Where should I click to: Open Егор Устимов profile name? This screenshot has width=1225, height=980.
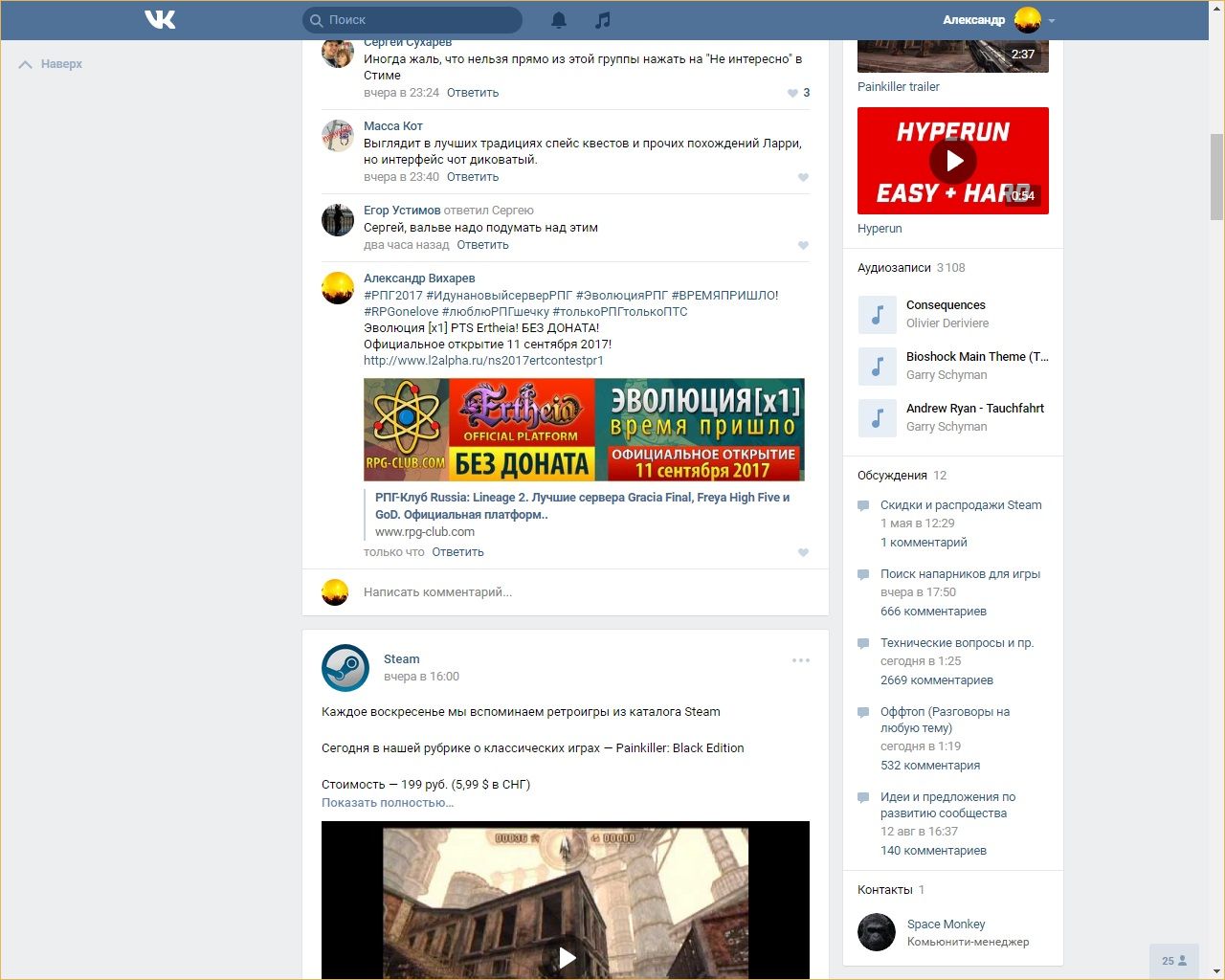pos(402,211)
